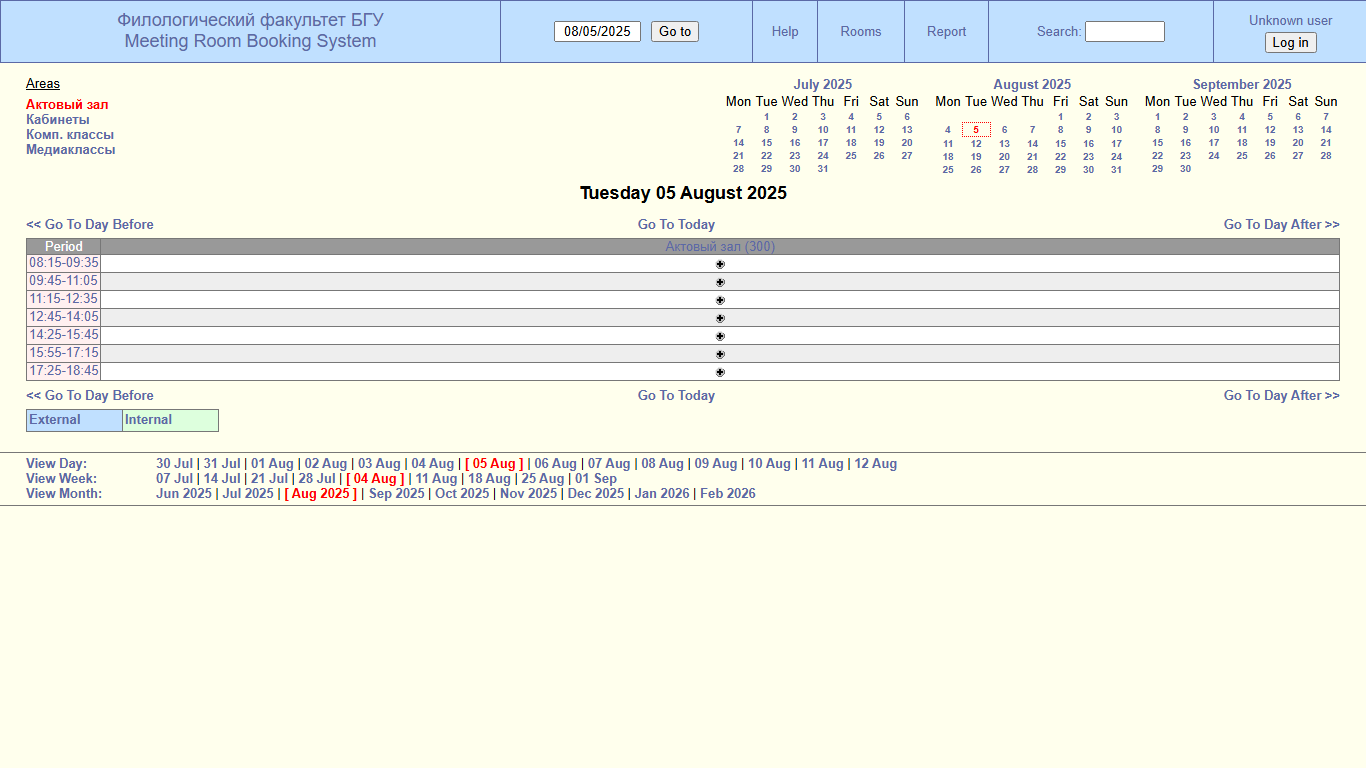Open the Help menu item
Screen dimensions: 1366x768
[x=785, y=32]
